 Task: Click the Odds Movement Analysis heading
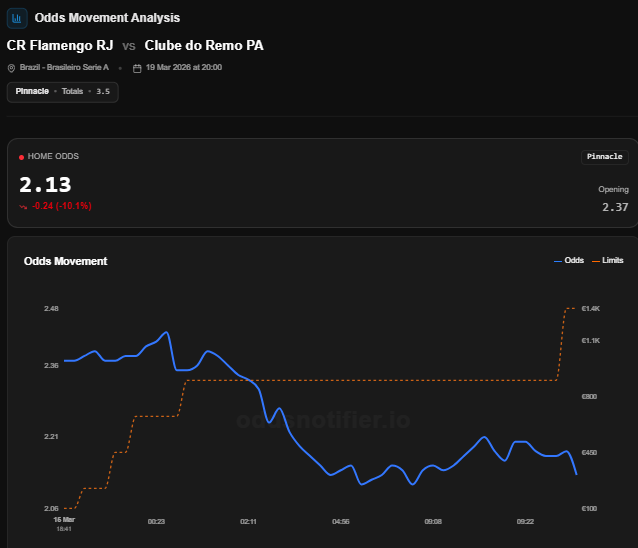(107, 18)
